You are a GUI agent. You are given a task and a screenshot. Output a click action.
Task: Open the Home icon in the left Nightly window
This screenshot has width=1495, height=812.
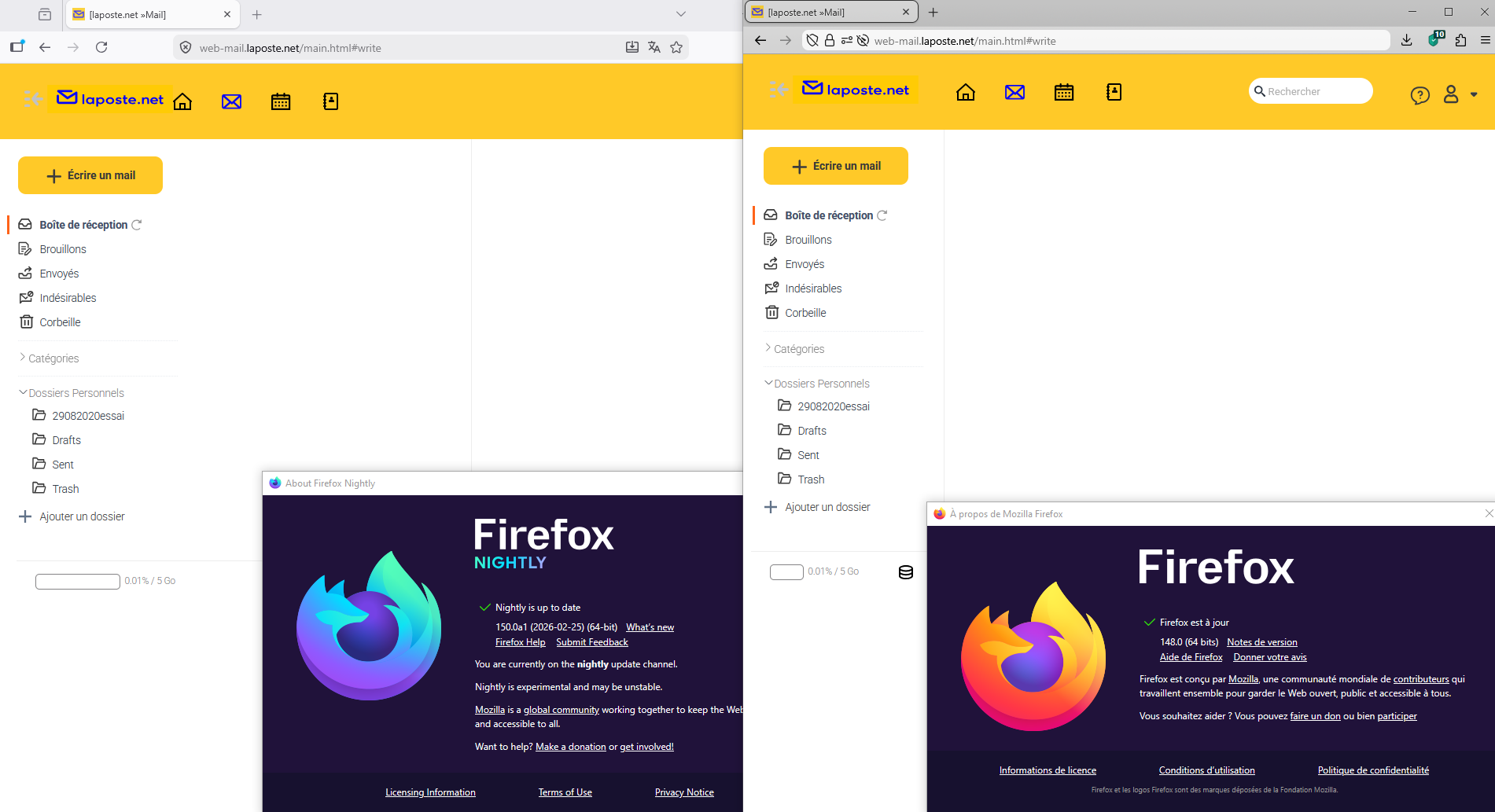(x=182, y=101)
